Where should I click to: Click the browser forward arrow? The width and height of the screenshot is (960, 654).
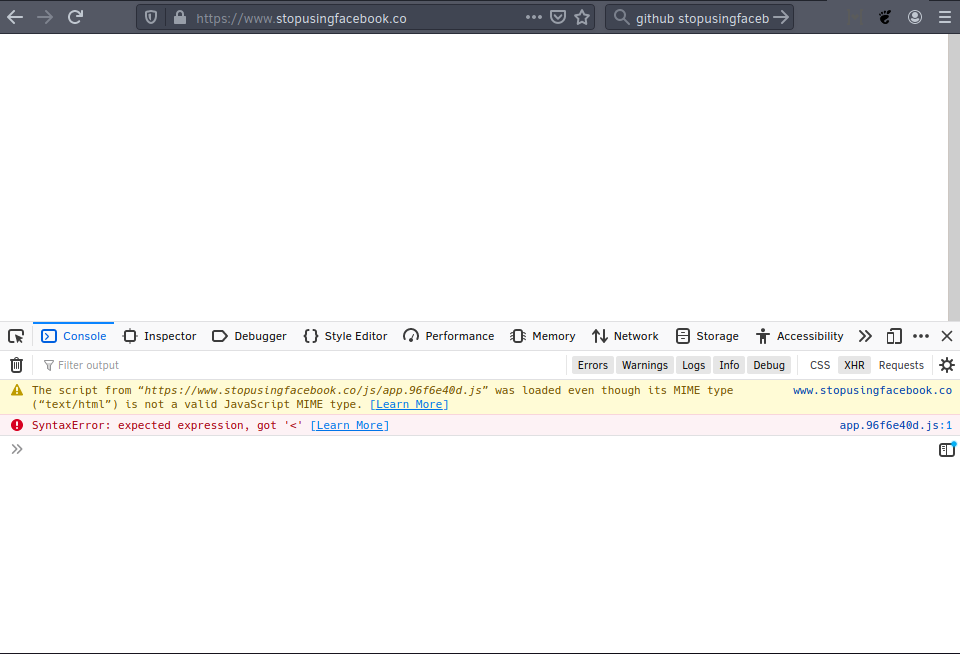click(x=45, y=17)
